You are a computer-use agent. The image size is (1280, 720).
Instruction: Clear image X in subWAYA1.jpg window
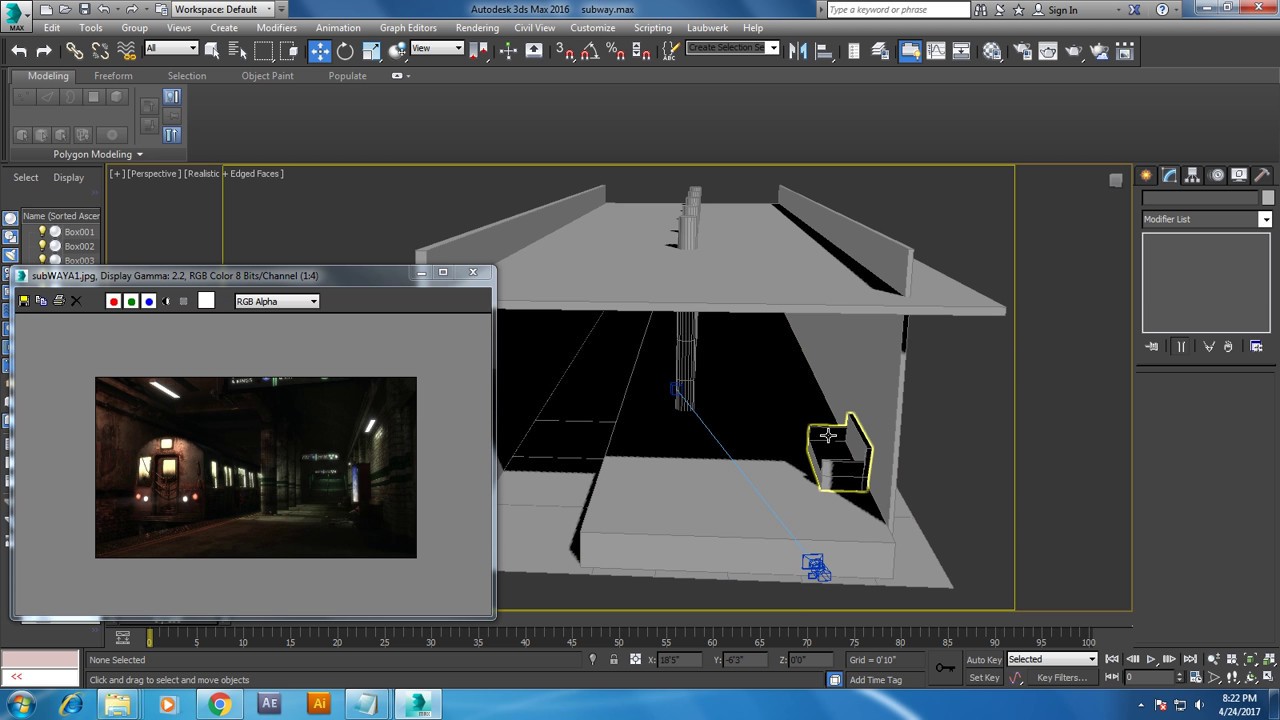click(76, 301)
